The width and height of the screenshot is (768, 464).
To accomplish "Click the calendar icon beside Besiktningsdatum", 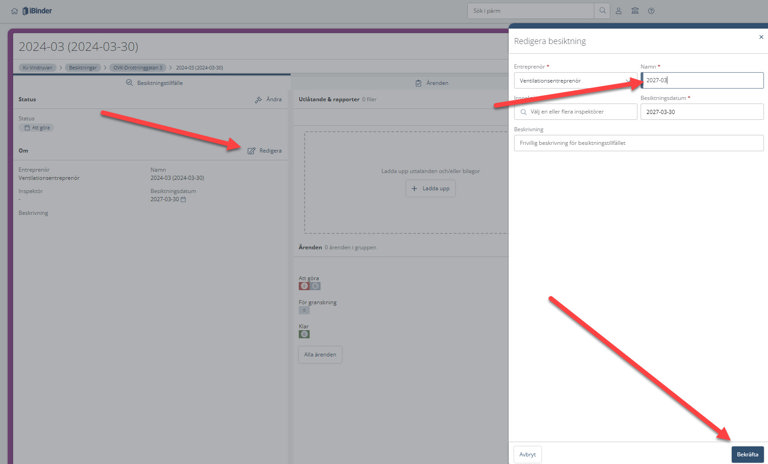I will click(183, 199).
